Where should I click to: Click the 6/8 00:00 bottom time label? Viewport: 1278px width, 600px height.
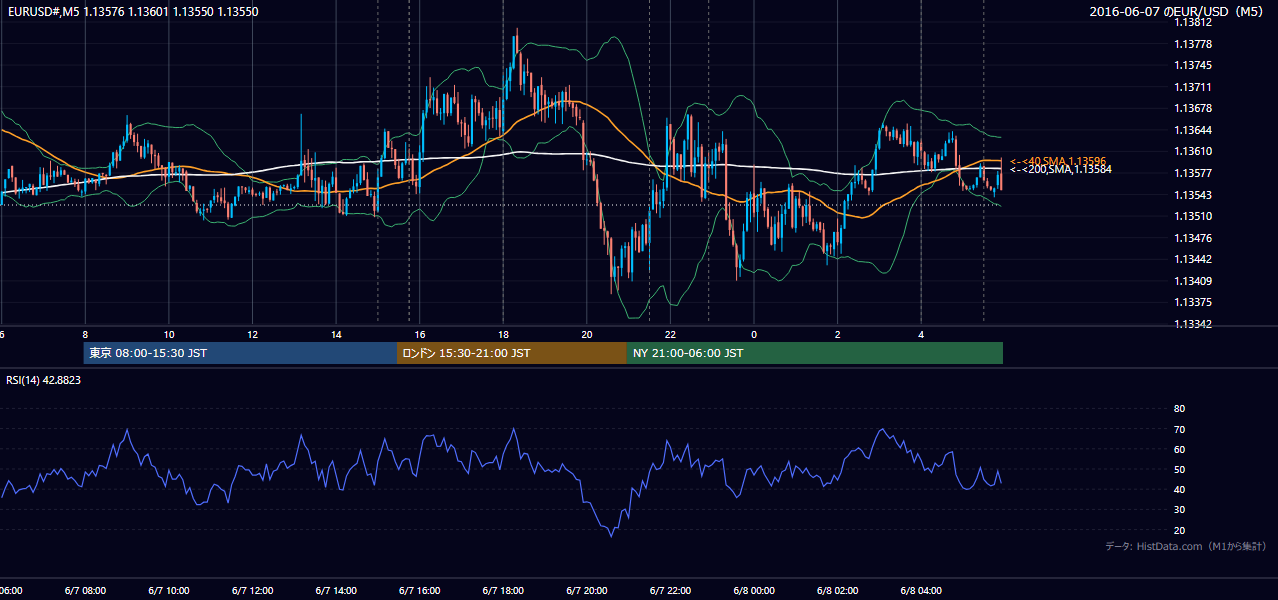tap(755, 591)
